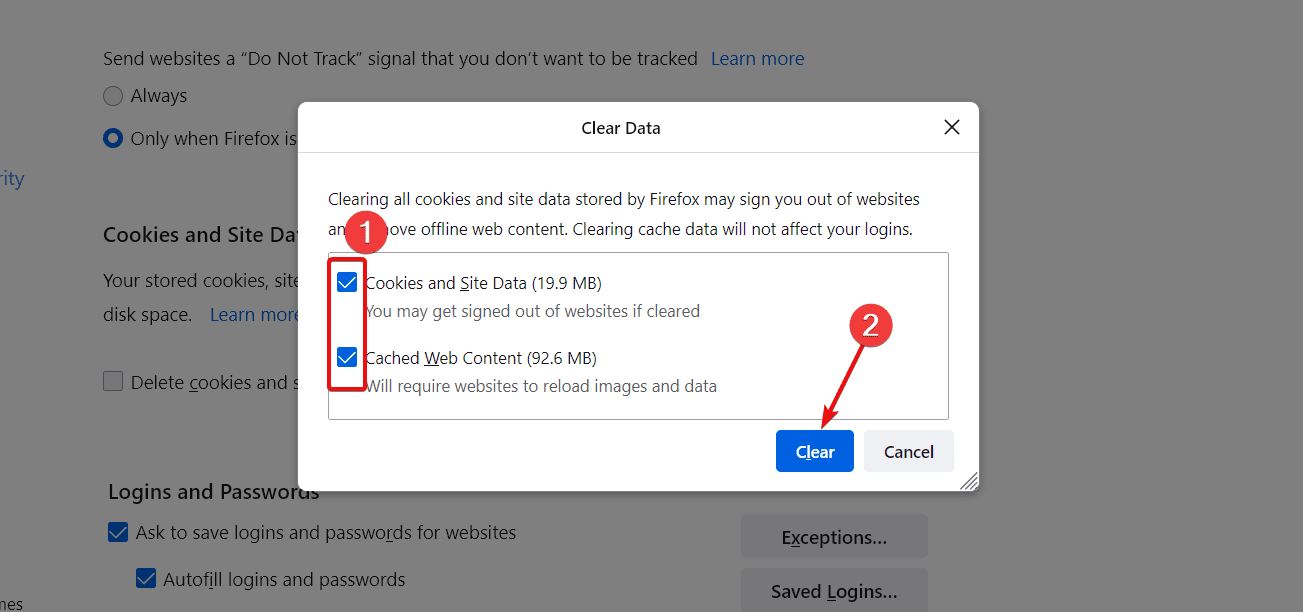Click the Logins and Passwords heading
The height and width of the screenshot is (612, 1303).
click(214, 492)
